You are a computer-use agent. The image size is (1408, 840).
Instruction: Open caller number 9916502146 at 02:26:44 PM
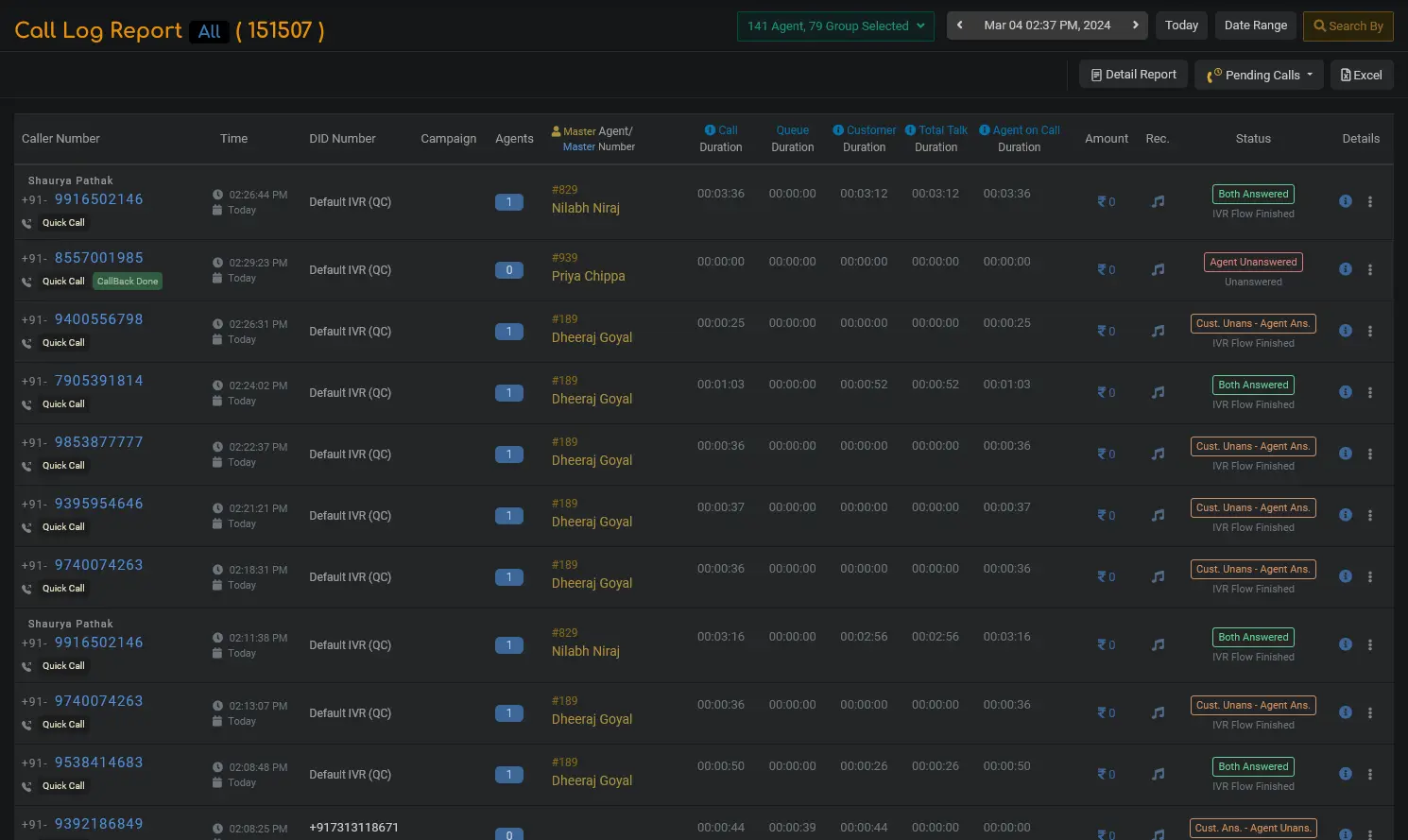point(98,199)
